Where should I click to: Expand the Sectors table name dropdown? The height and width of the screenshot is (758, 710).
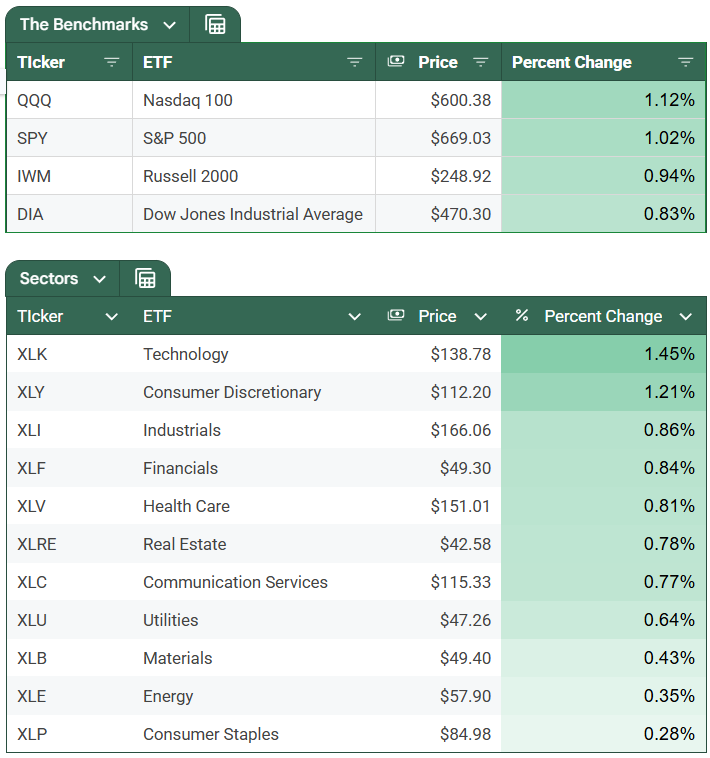coord(99,279)
